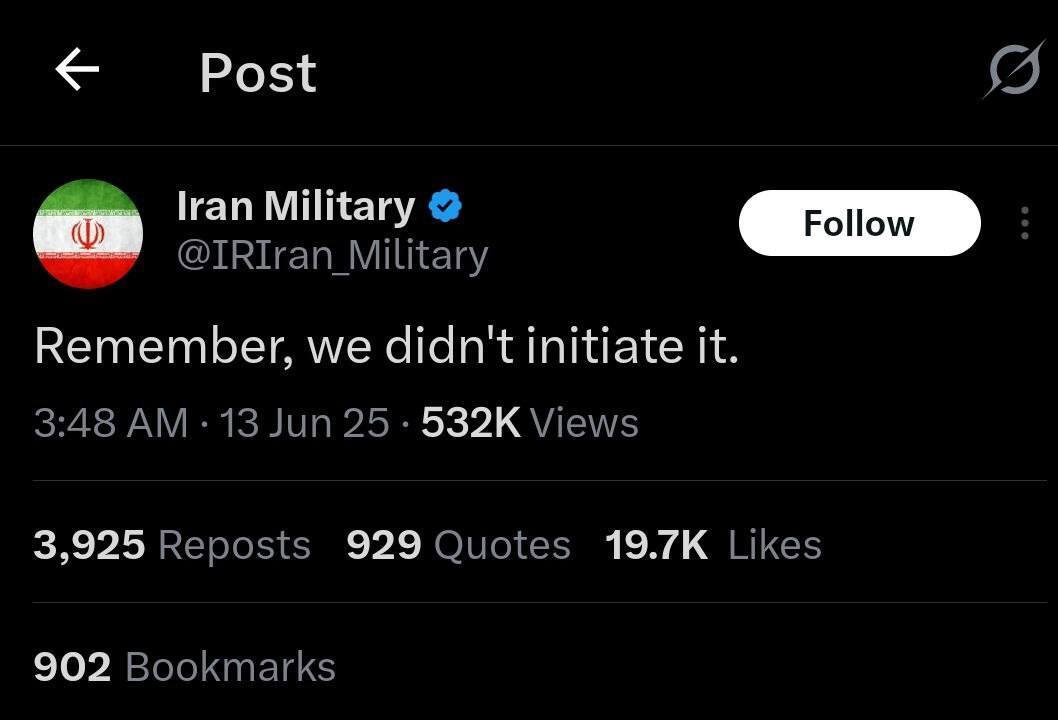Click the word Reposts label
The width and height of the screenshot is (1058, 720).
(x=234, y=545)
